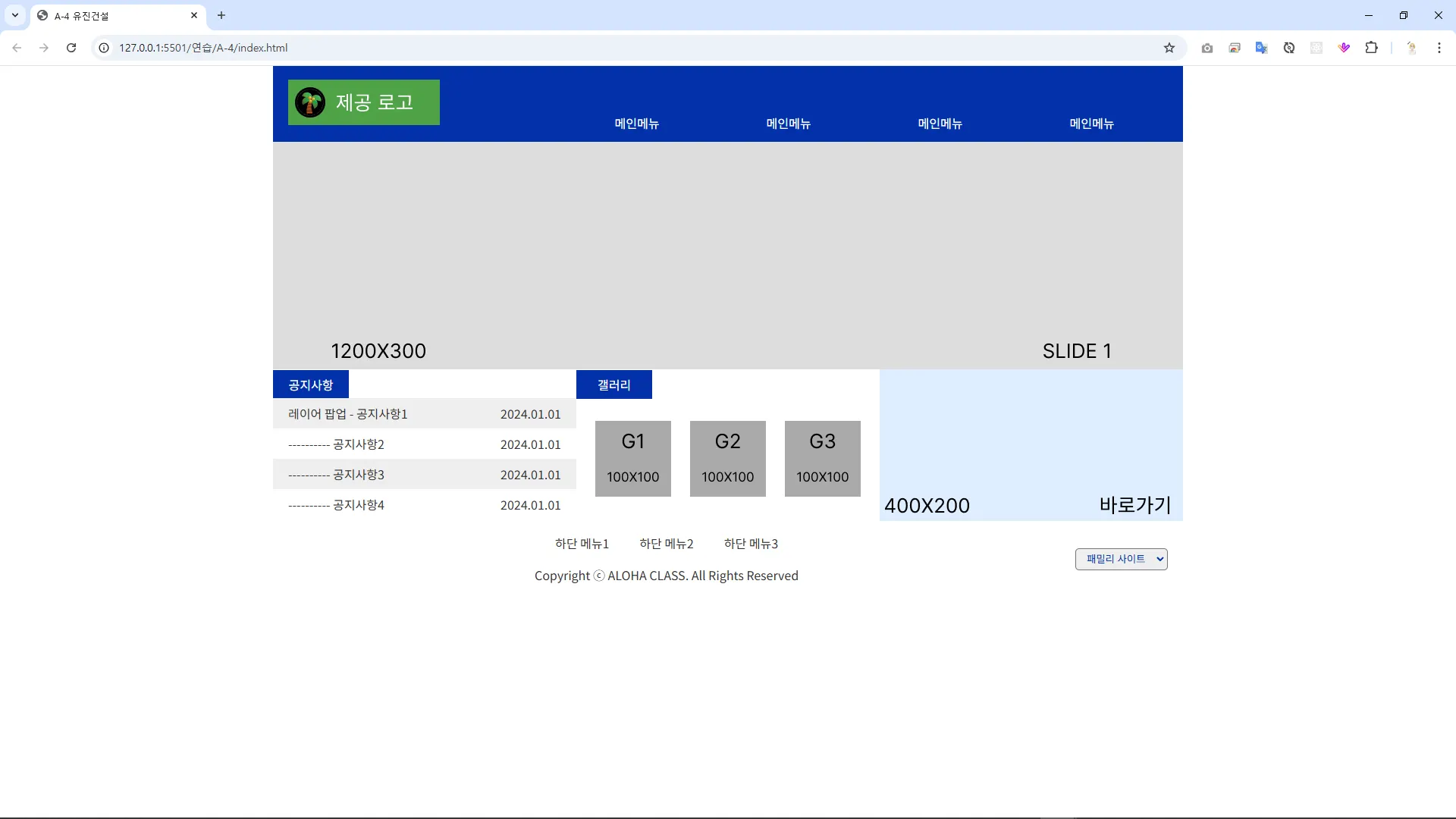This screenshot has width=1456, height=819.
Task: Open the tab search chevron dropdown
Action: click(14, 15)
